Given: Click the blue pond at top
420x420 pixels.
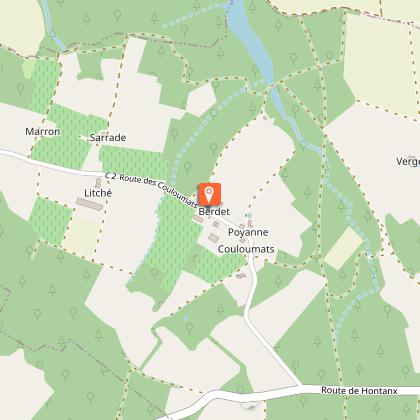Looking at the screenshot, I should click(251, 40).
